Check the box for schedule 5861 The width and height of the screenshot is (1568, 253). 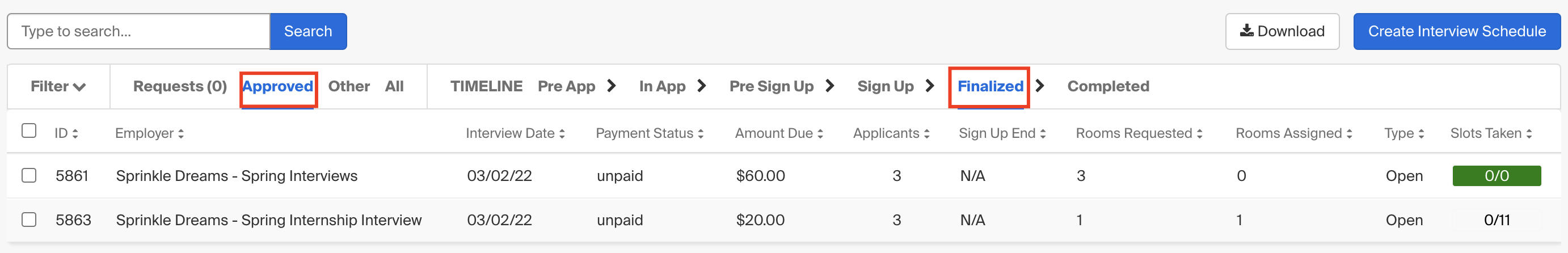tap(28, 175)
